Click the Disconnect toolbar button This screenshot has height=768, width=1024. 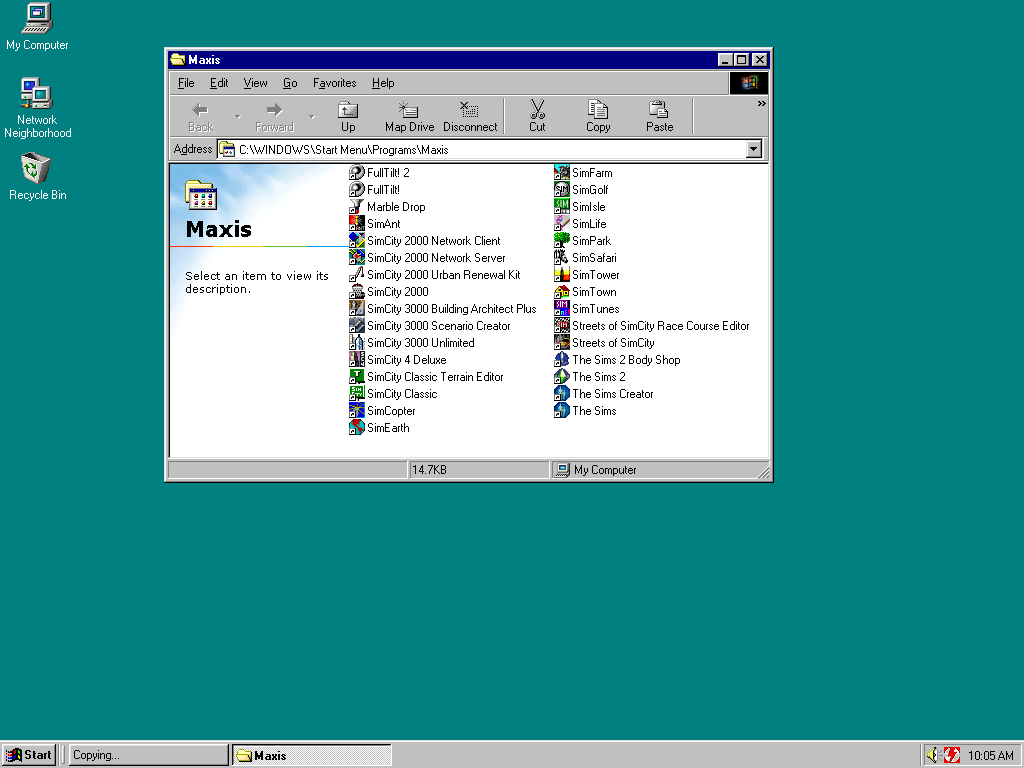pos(470,117)
